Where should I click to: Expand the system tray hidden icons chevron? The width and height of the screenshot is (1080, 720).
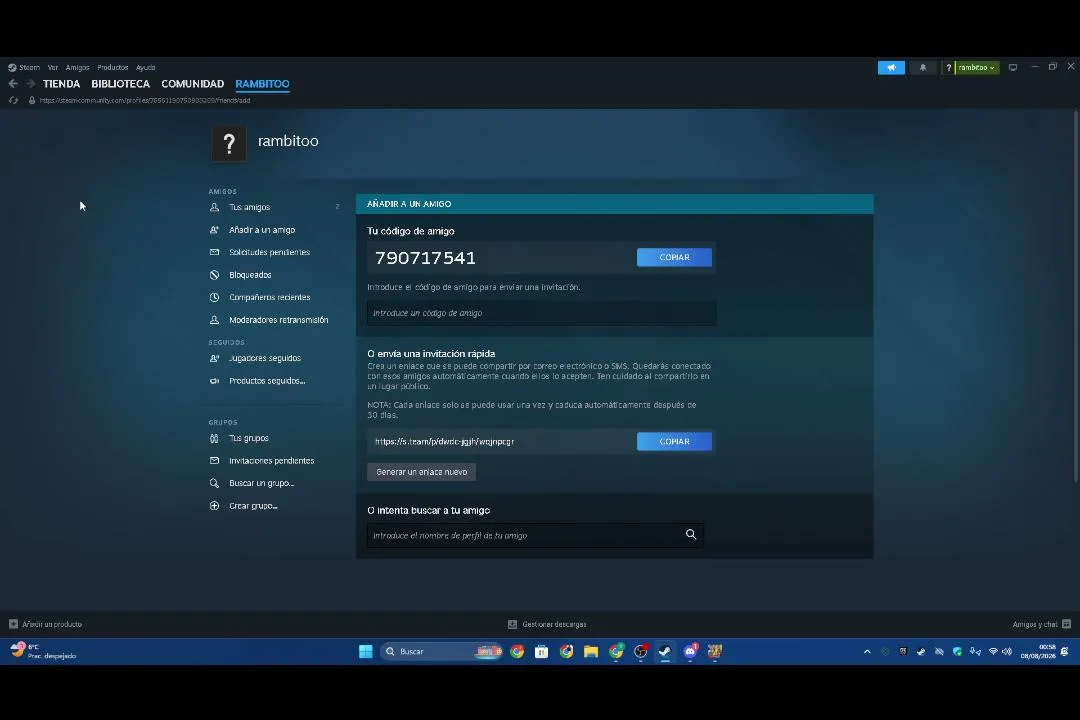[x=867, y=651]
